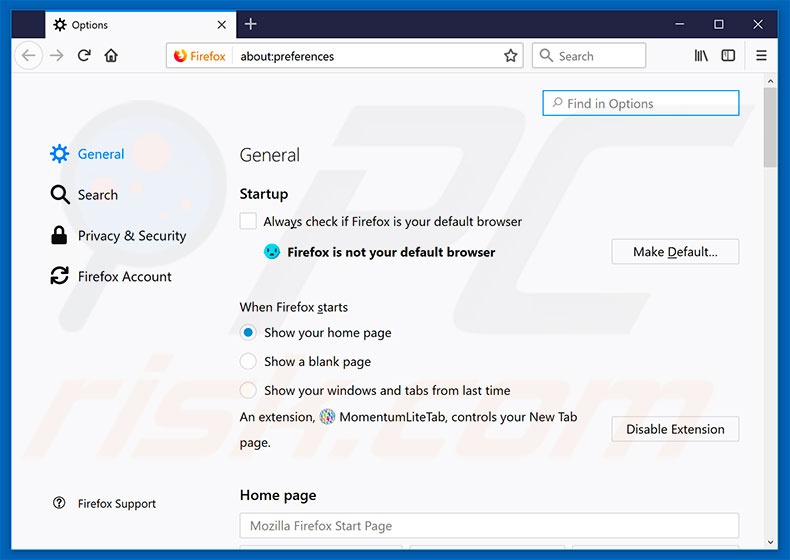
Task: Click the toolbar Search input box
Action: point(589,55)
